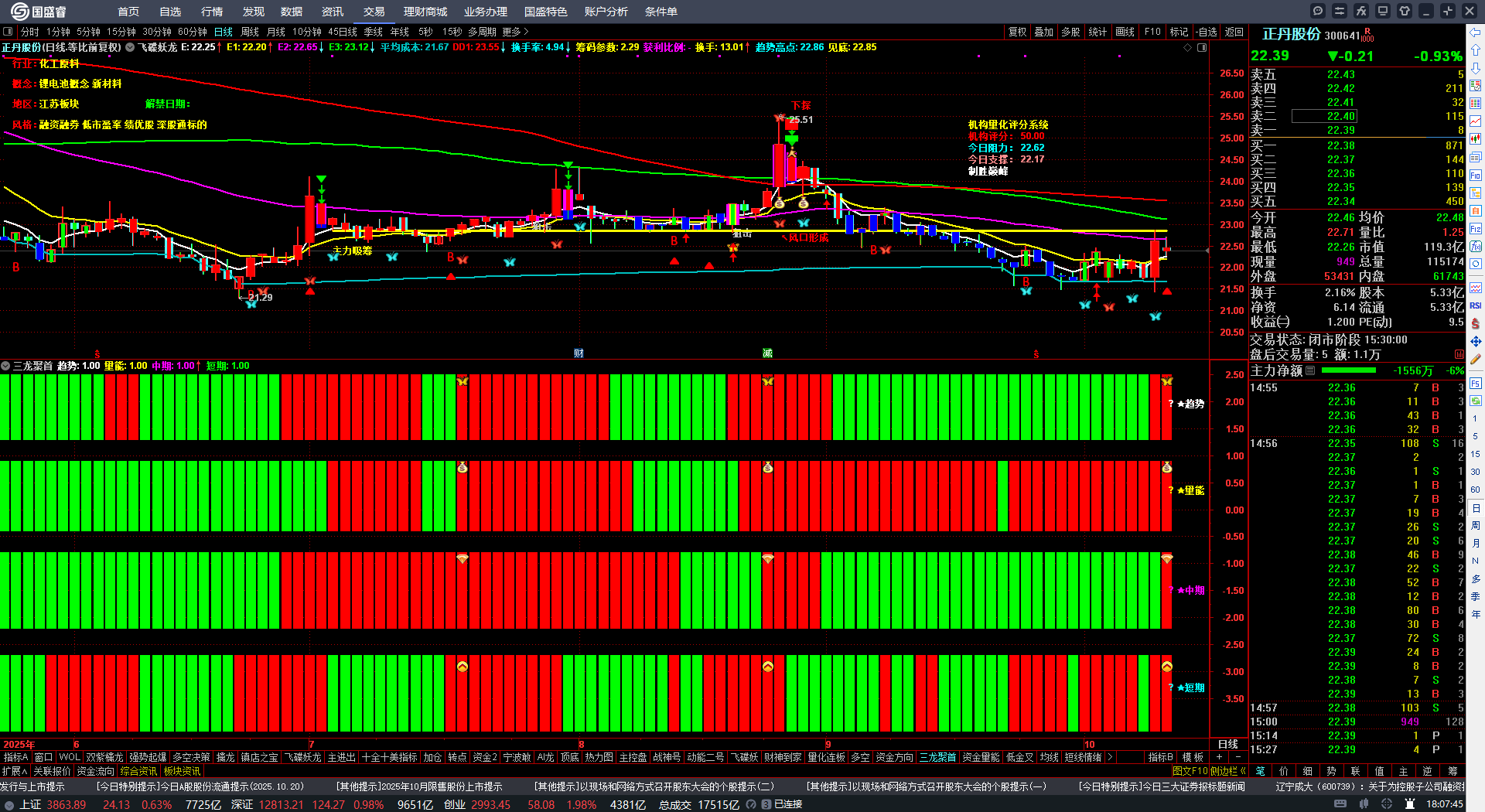Click the down-arrow icon in right sidebar
This screenshot has width=1485, height=812.
(1476, 68)
